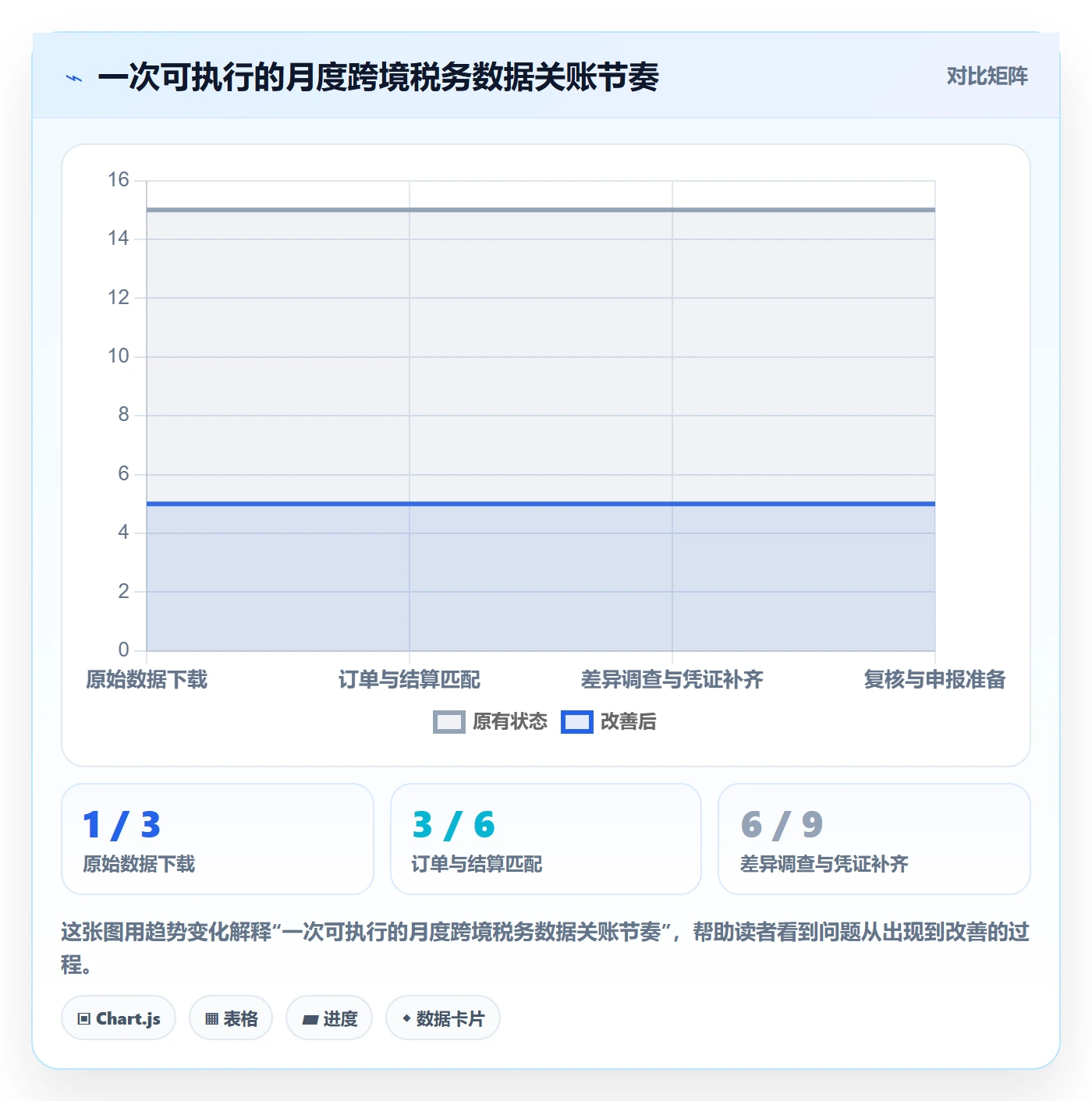Click the 差异调查与凭证补齐 x-axis label
Viewport: 1092px width, 1101px height.
[x=672, y=680]
